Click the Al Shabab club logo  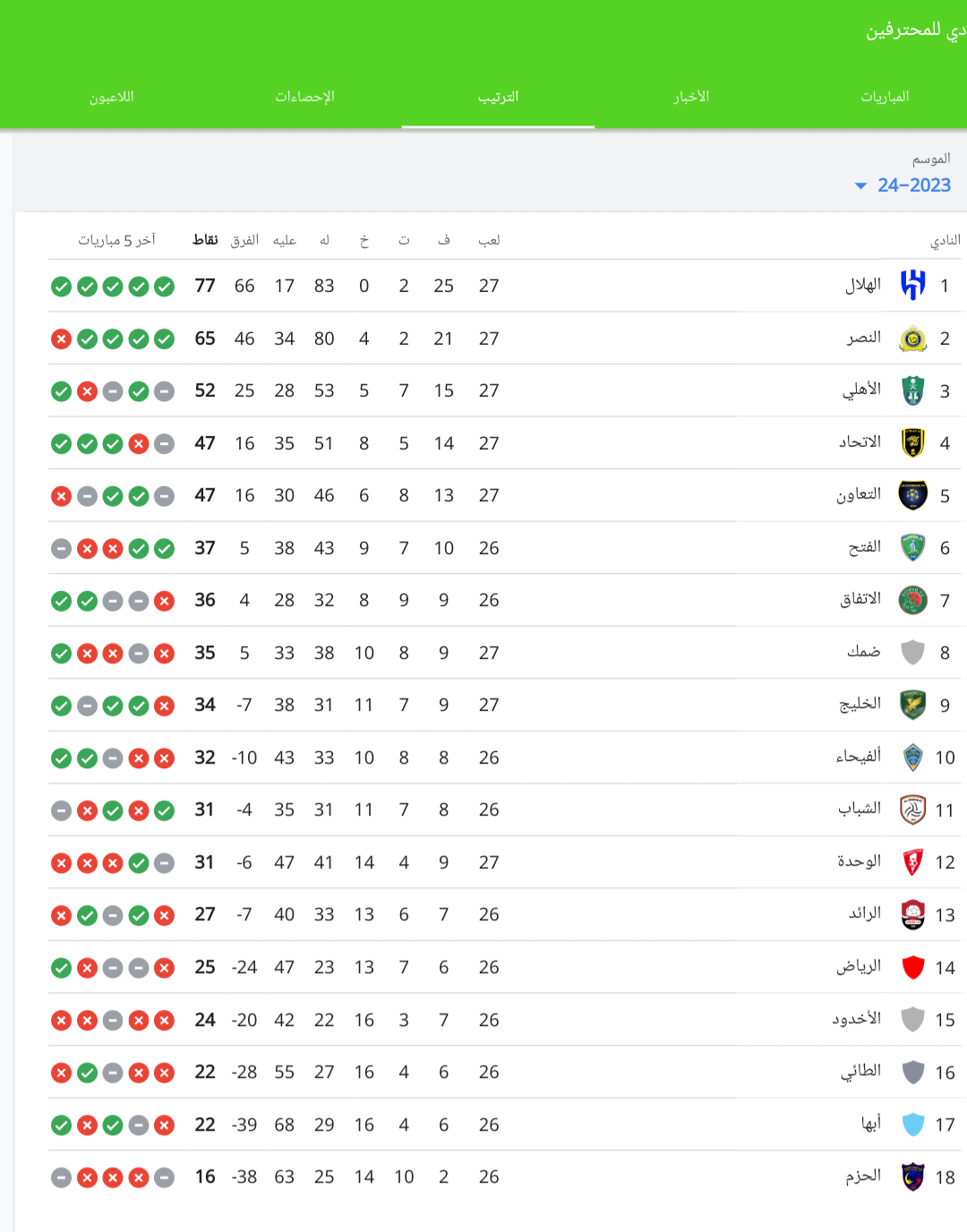tap(912, 809)
